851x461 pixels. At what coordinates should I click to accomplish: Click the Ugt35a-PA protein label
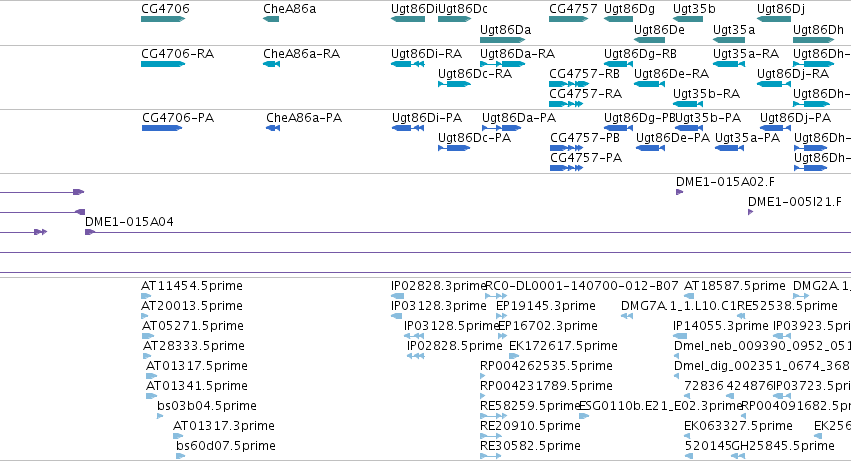(748, 138)
